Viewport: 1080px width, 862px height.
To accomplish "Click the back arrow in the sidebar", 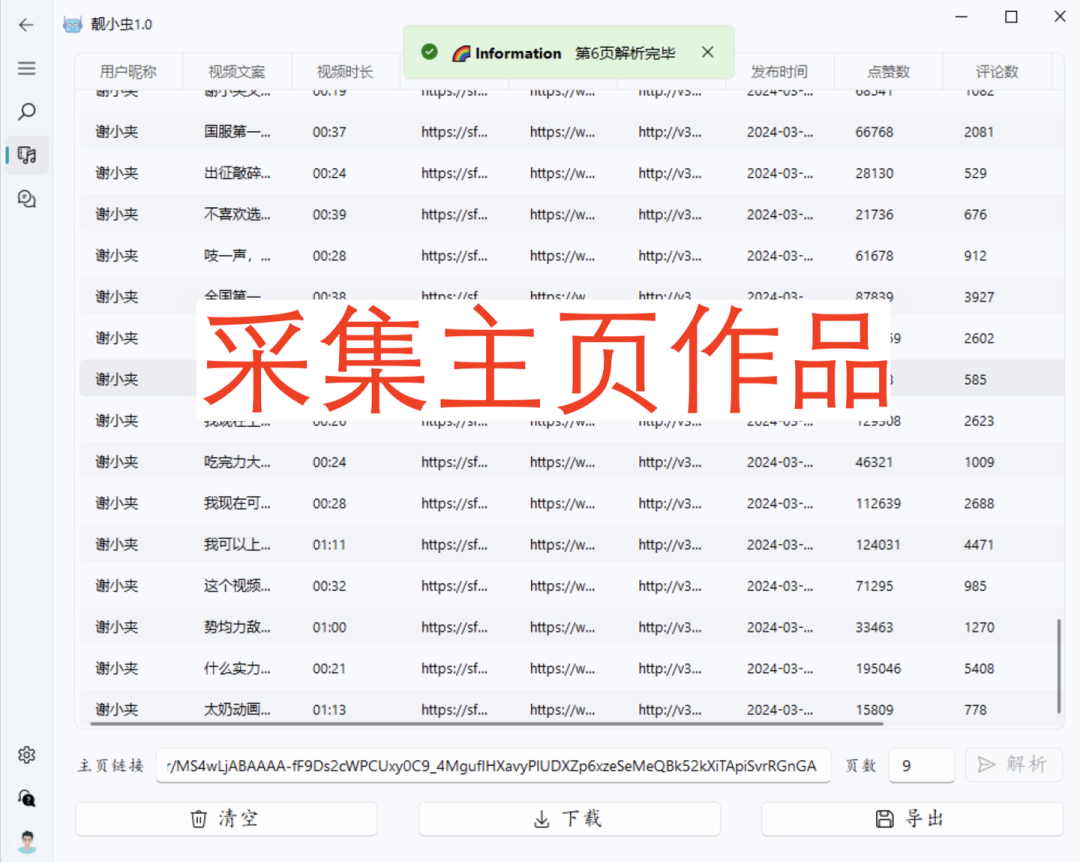I will click(26, 26).
